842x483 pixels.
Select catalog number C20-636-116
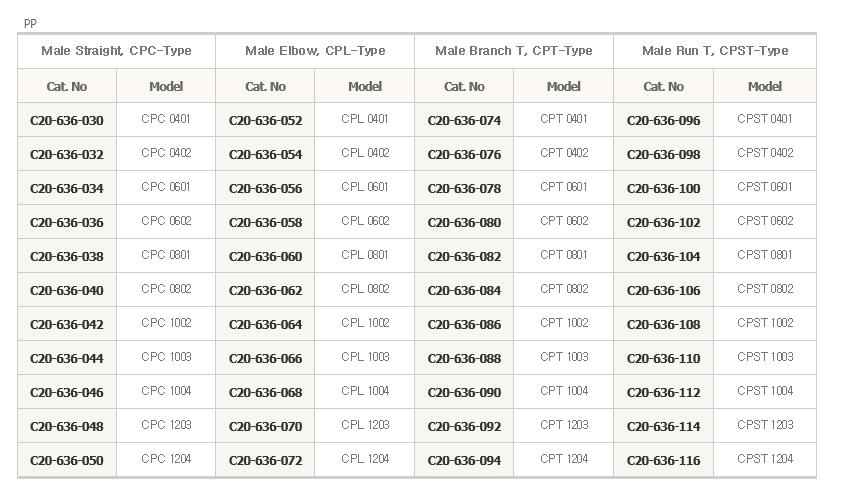(663, 460)
